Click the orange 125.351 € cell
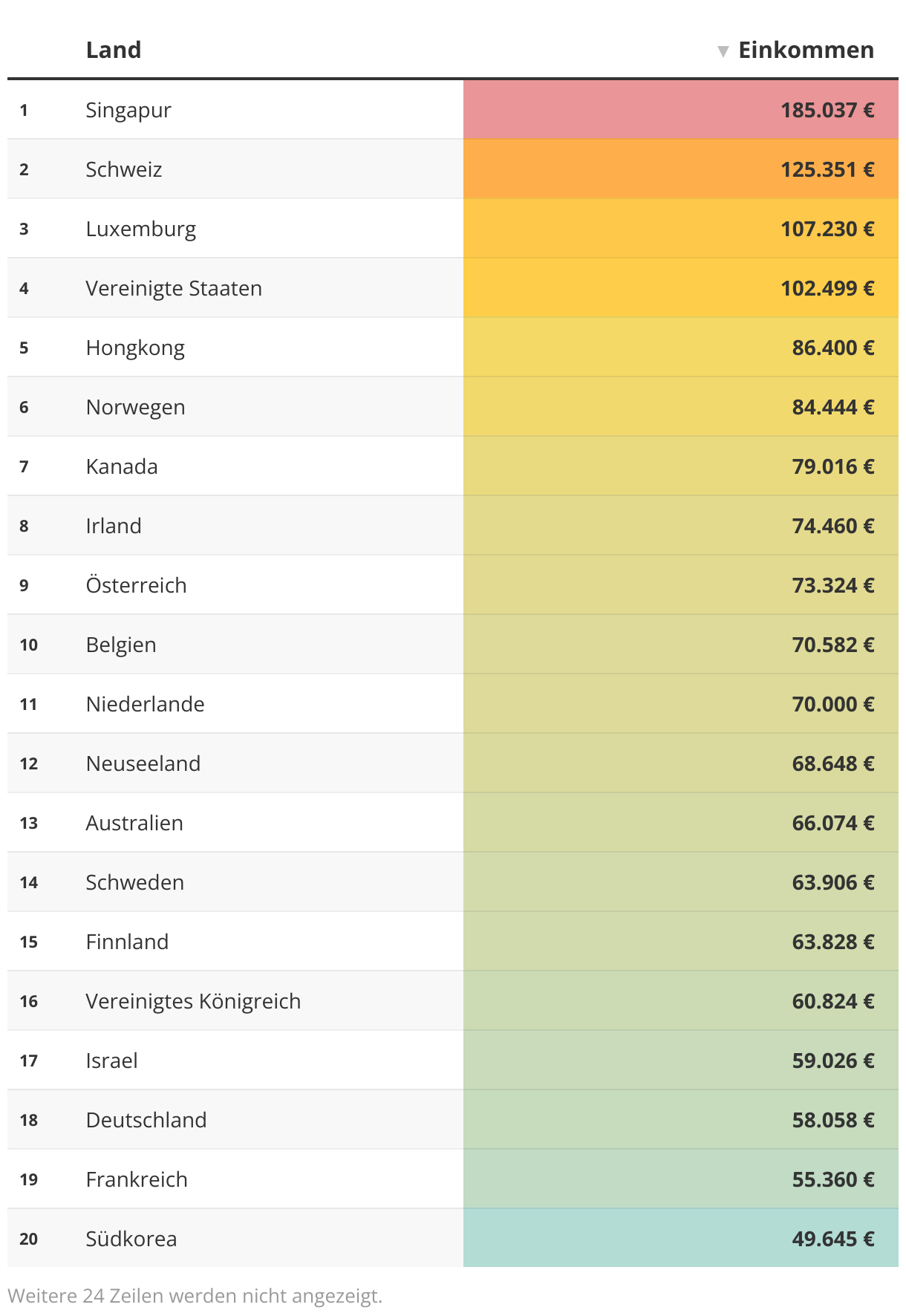 point(681,169)
